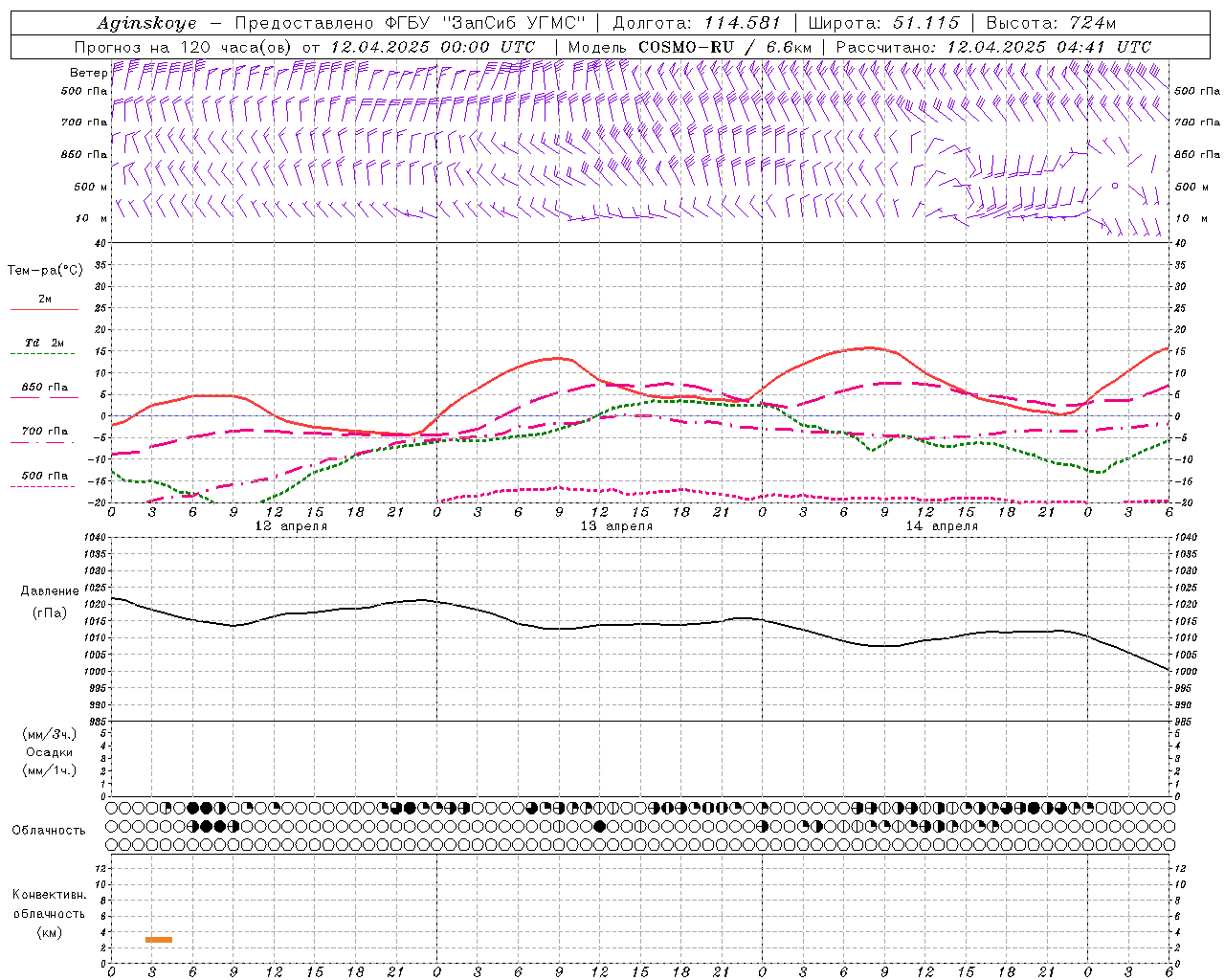Screen dimensions: 1225x980
Task: Click the station name "Aginskoye" in header
Action: (146, 23)
